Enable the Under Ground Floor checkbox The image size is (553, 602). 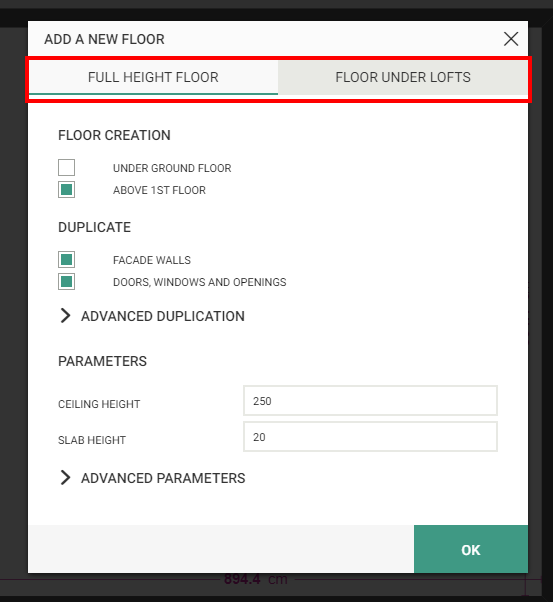pos(66,168)
